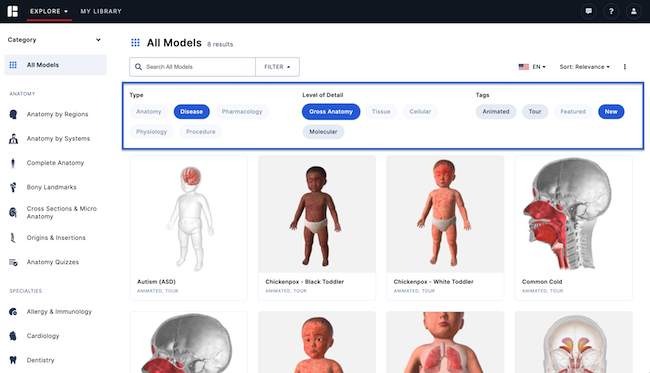Open the EN language dropdown
The width and height of the screenshot is (650, 373).
(x=532, y=67)
